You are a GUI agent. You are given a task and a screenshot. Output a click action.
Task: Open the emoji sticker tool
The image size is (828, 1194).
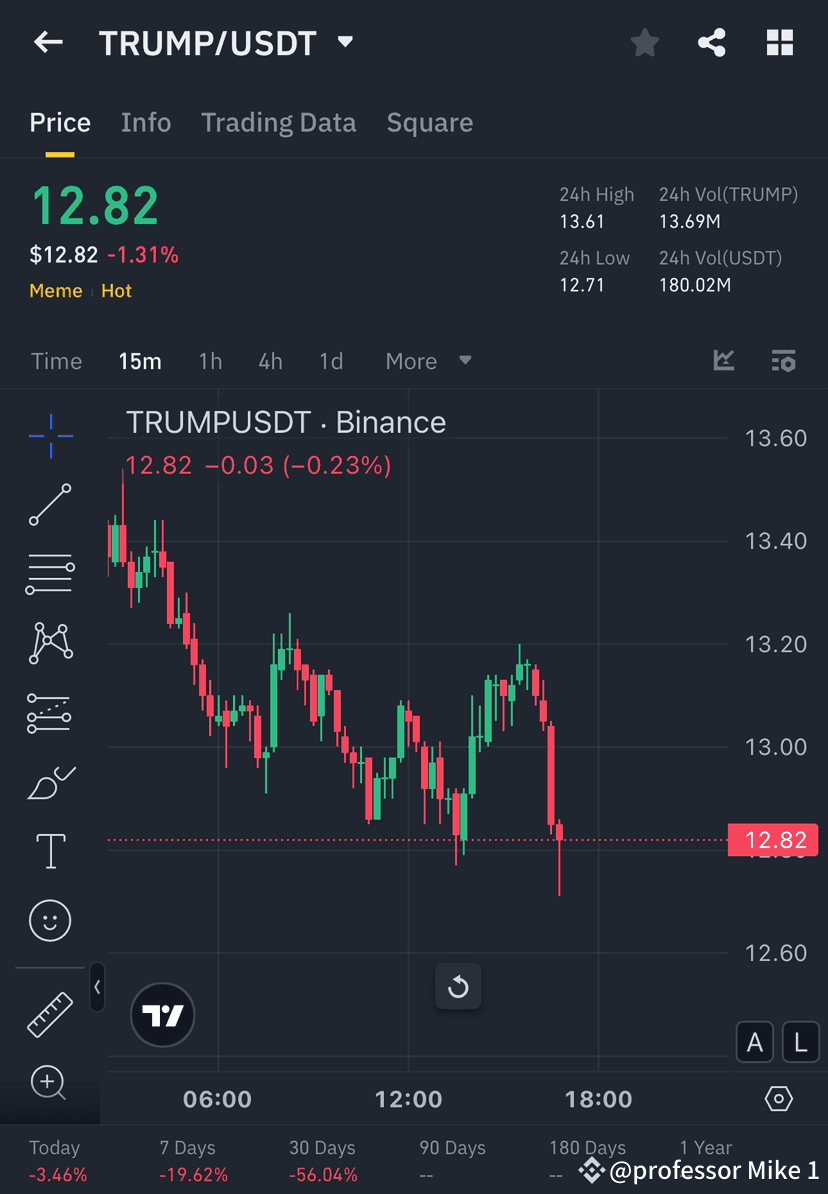(50, 920)
